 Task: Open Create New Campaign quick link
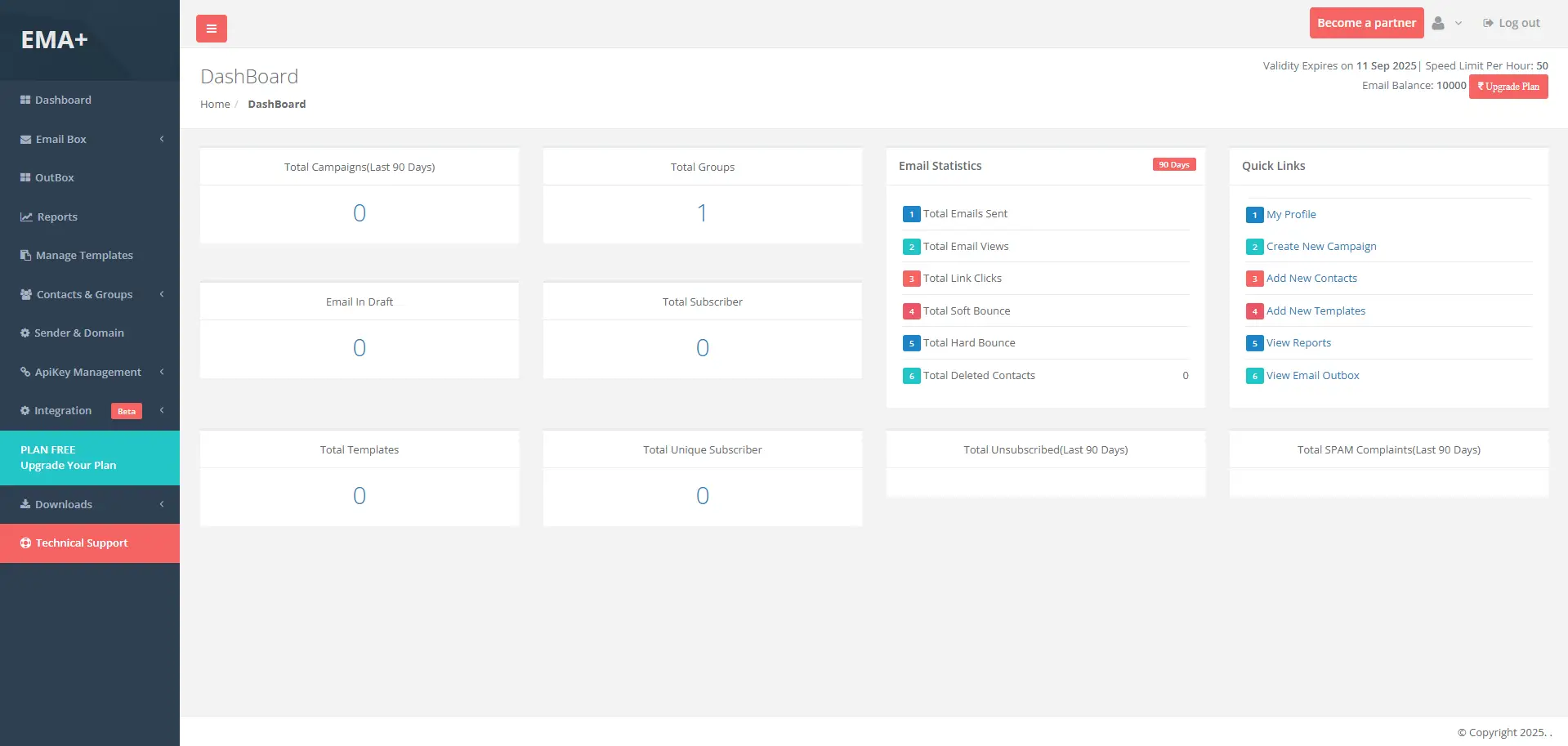point(1321,246)
